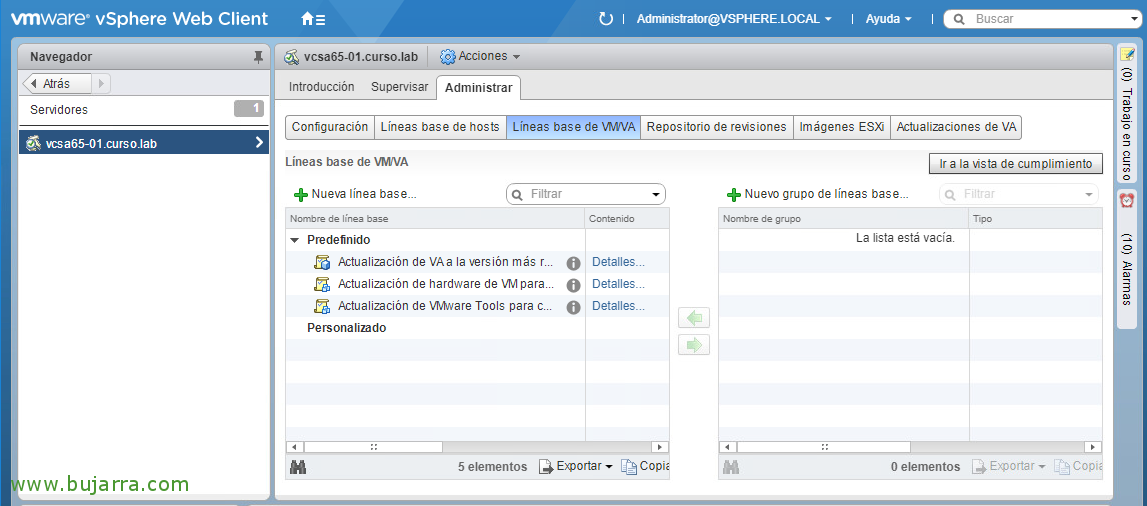Open the home menu icon
1147x506 pixels.
pyautogui.click(x=313, y=19)
